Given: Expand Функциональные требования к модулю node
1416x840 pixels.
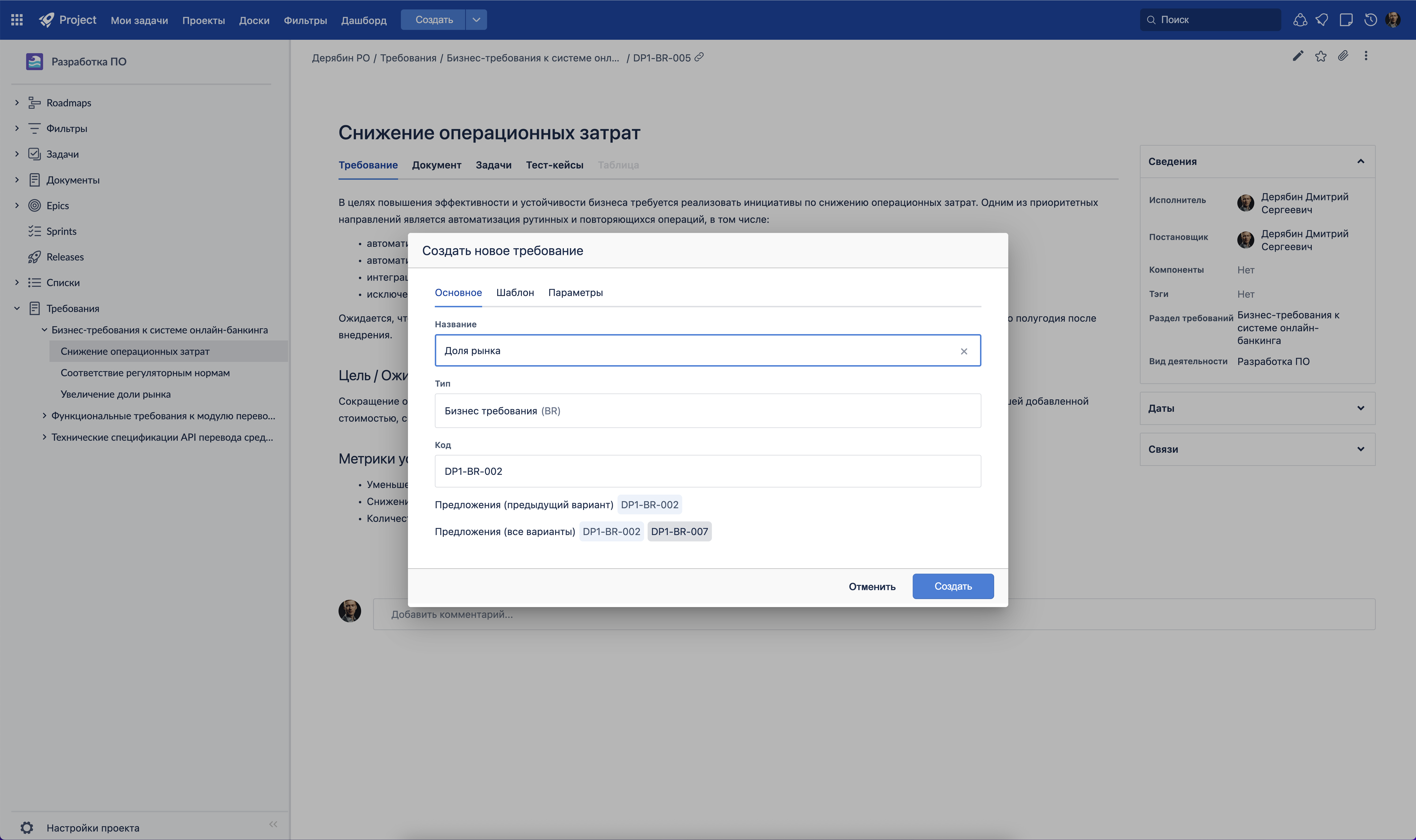Looking at the screenshot, I should tap(44, 416).
